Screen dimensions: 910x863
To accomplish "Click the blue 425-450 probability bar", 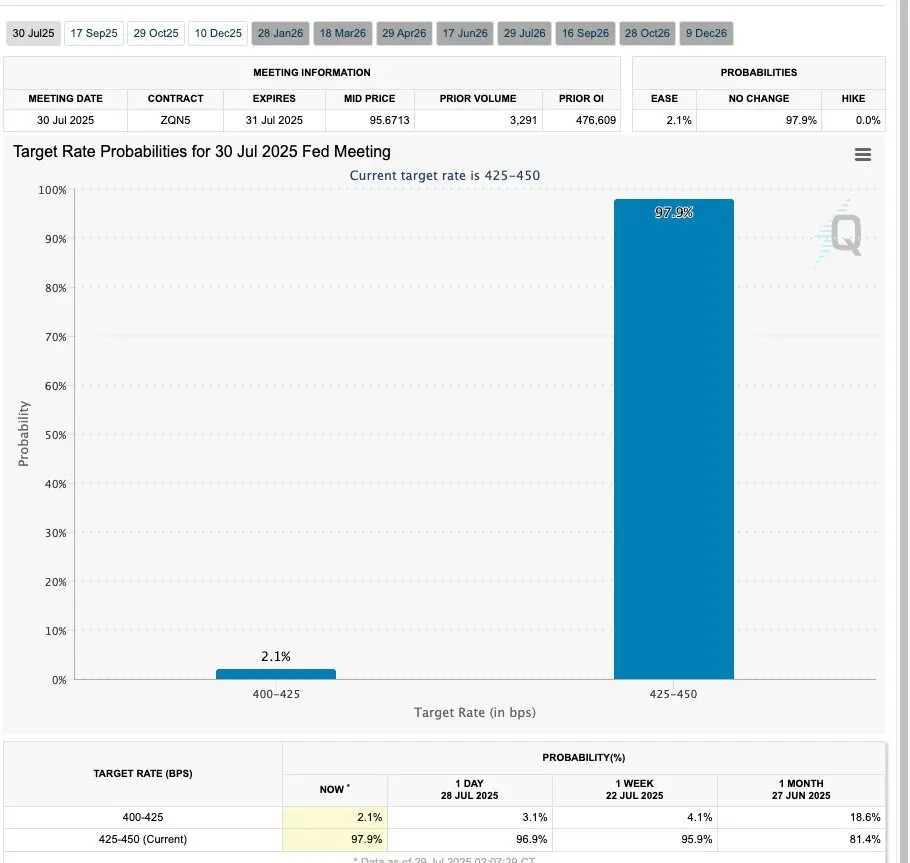I will pos(674,439).
